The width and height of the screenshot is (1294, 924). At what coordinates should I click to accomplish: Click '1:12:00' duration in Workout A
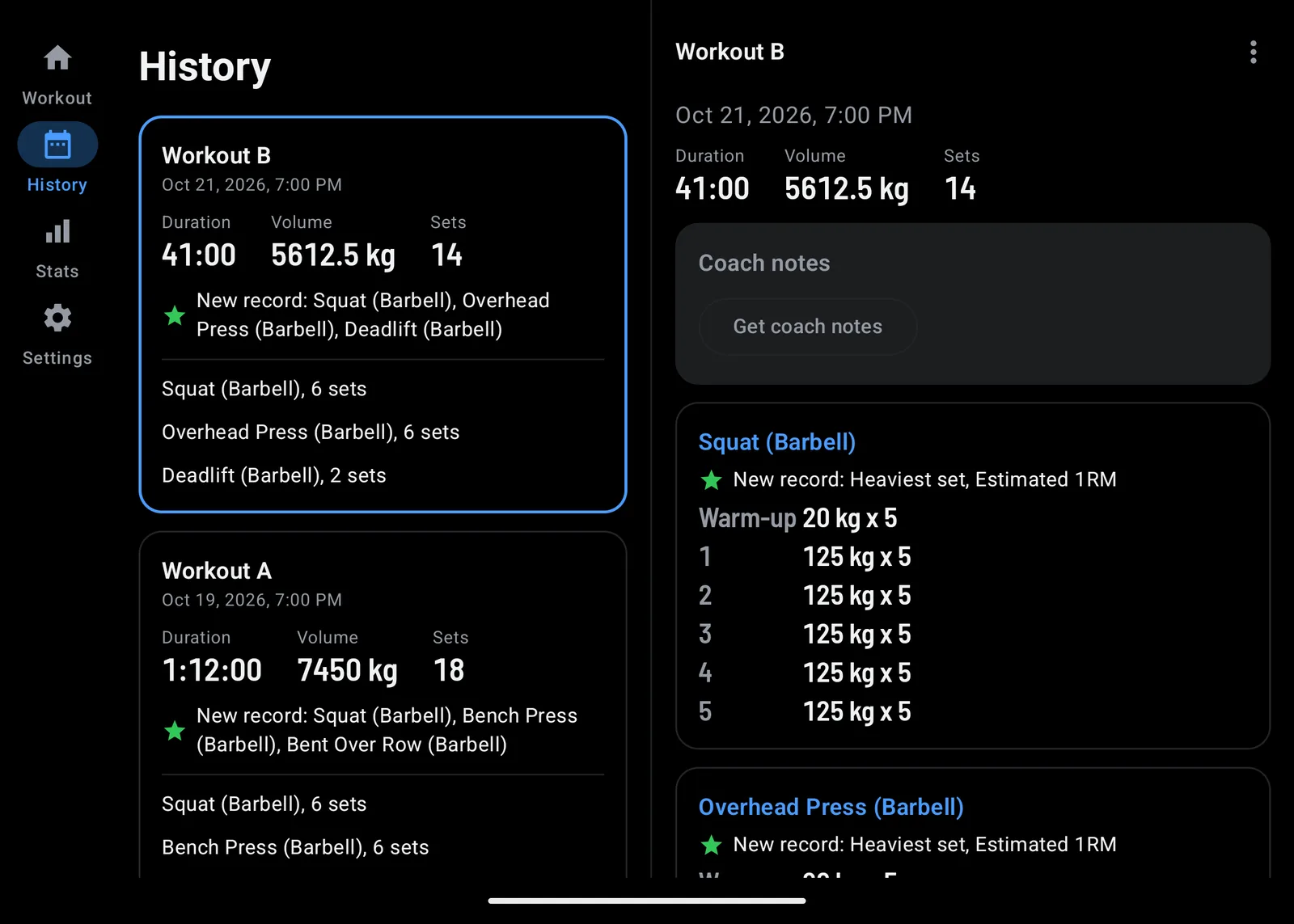tap(212, 670)
